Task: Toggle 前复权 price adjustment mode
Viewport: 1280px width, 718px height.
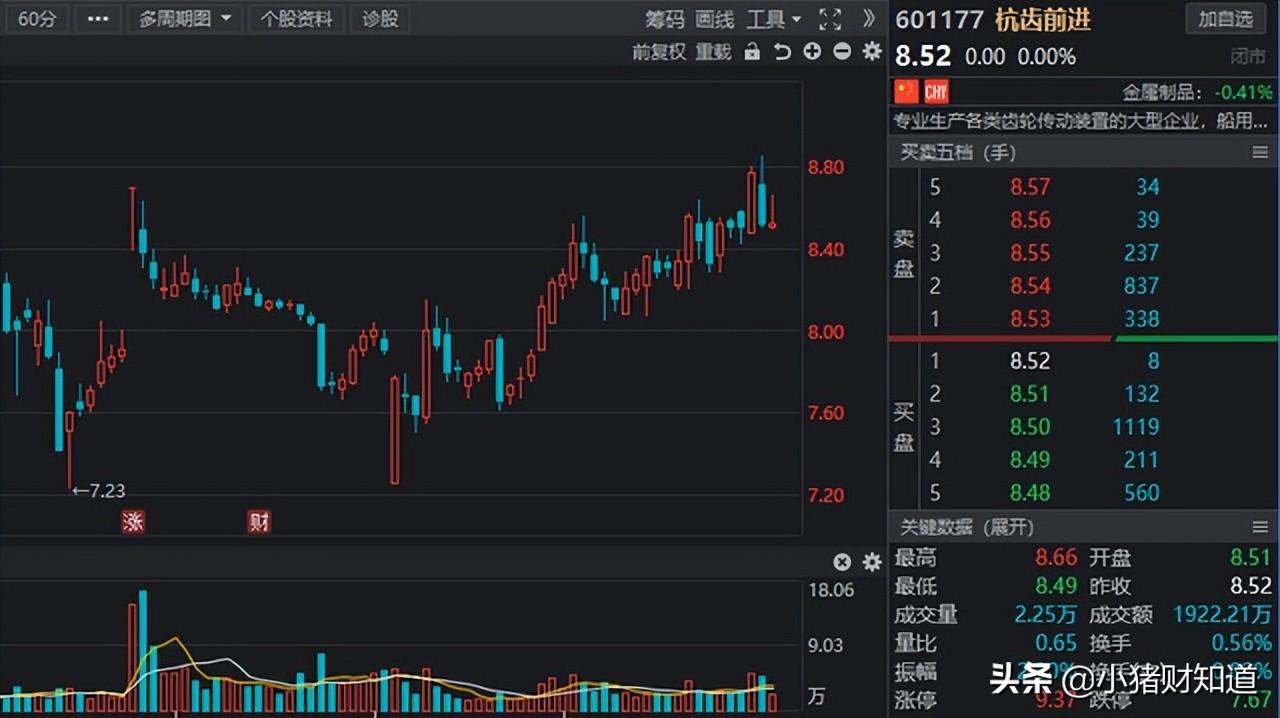Action: [660, 52]
